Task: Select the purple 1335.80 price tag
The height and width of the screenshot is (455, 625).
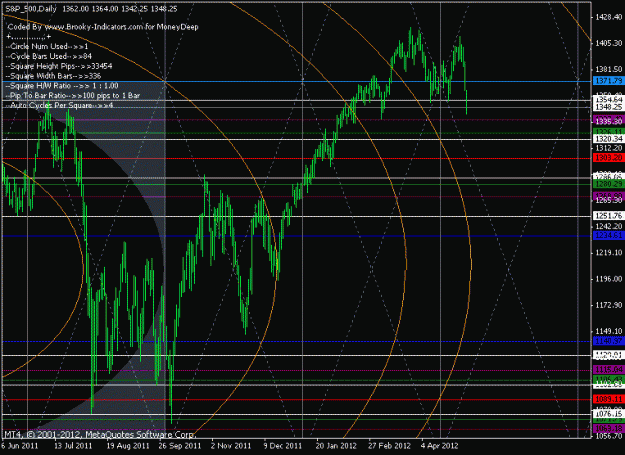Action: point(609,121)
